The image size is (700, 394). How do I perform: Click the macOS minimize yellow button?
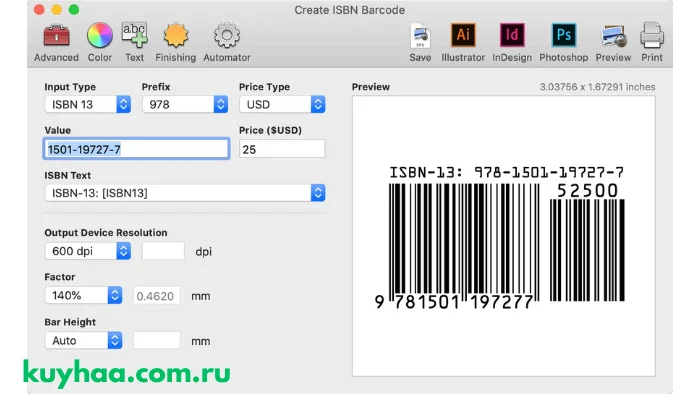tap(57, 10)
